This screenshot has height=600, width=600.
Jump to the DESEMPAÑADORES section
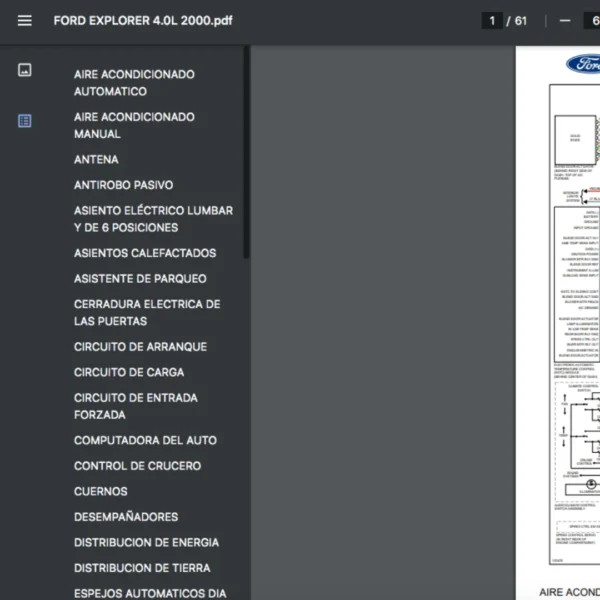tap(126, 517)
